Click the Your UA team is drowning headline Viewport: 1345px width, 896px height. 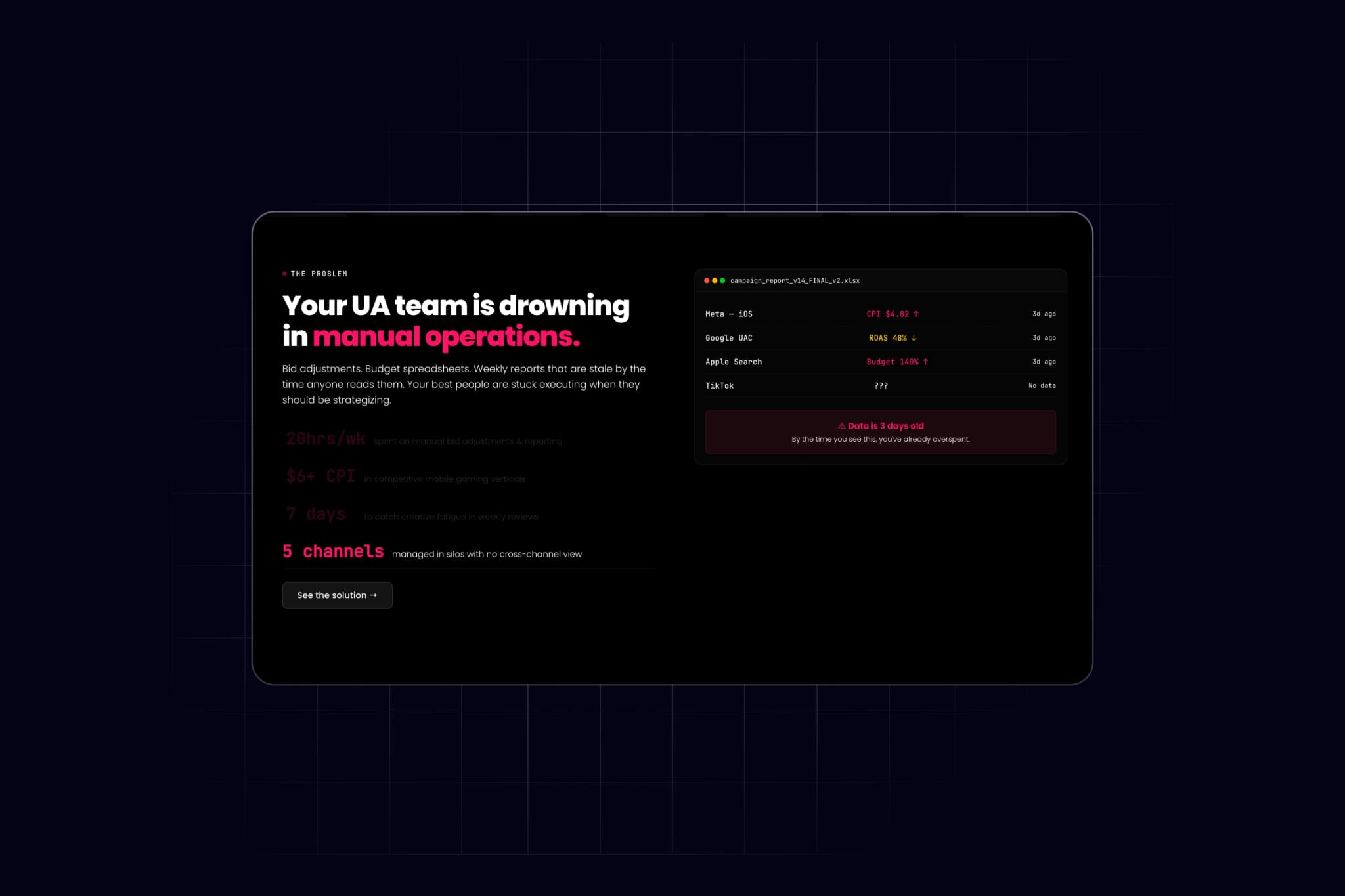click(x=456, y=306)
